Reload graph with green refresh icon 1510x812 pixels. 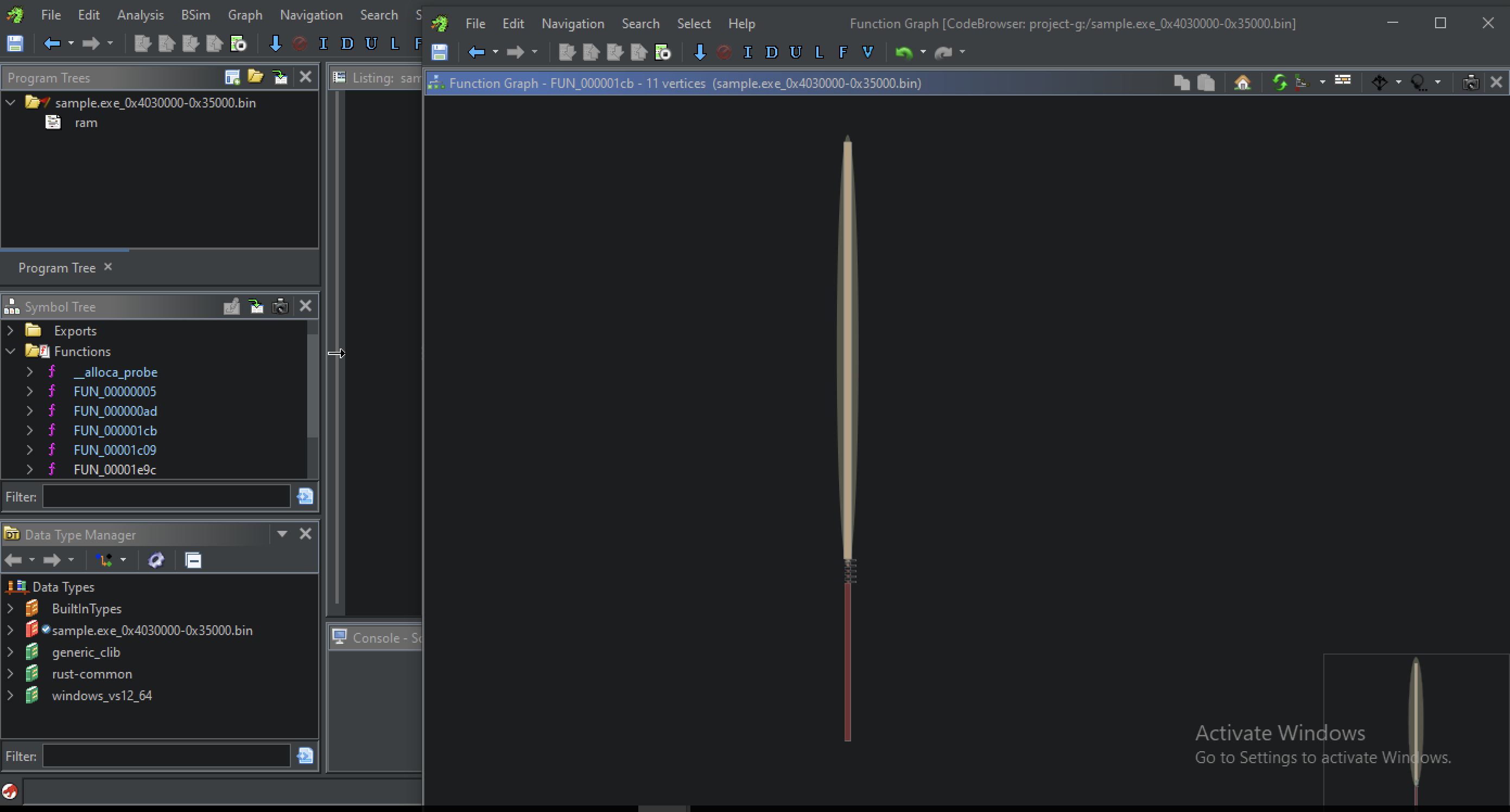click(1279, 83)
